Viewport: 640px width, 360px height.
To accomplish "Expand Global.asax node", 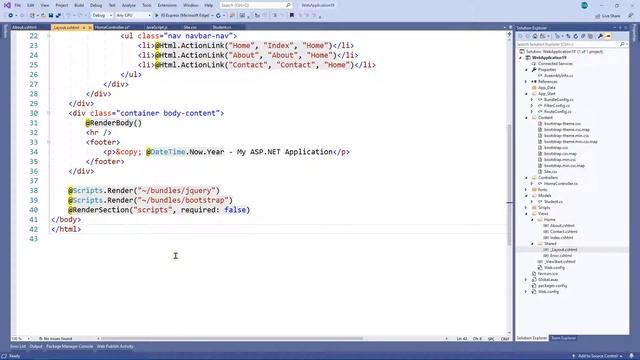I will click(x=526, y=280).
